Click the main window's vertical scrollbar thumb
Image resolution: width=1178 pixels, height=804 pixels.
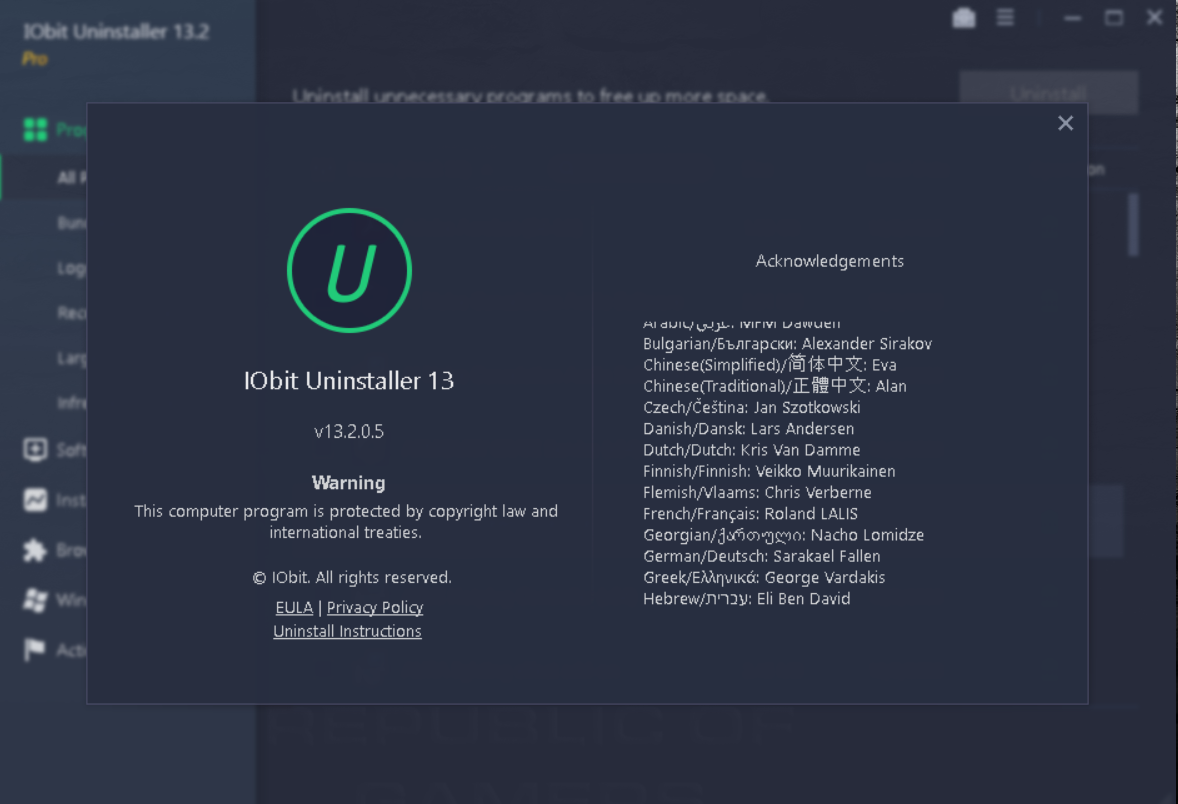1134,224
